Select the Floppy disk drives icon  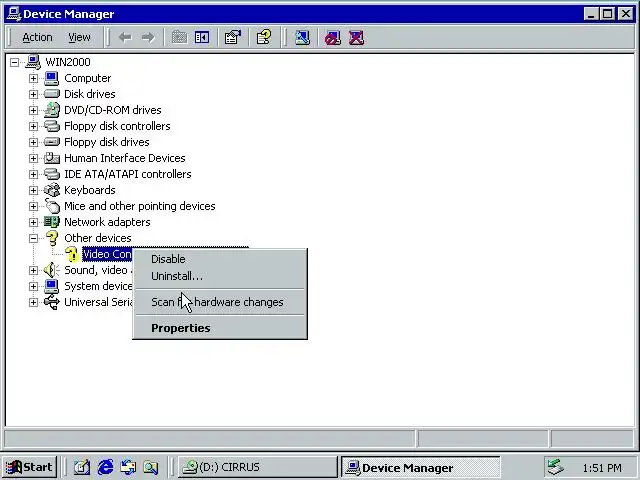[x=51, y=142]
